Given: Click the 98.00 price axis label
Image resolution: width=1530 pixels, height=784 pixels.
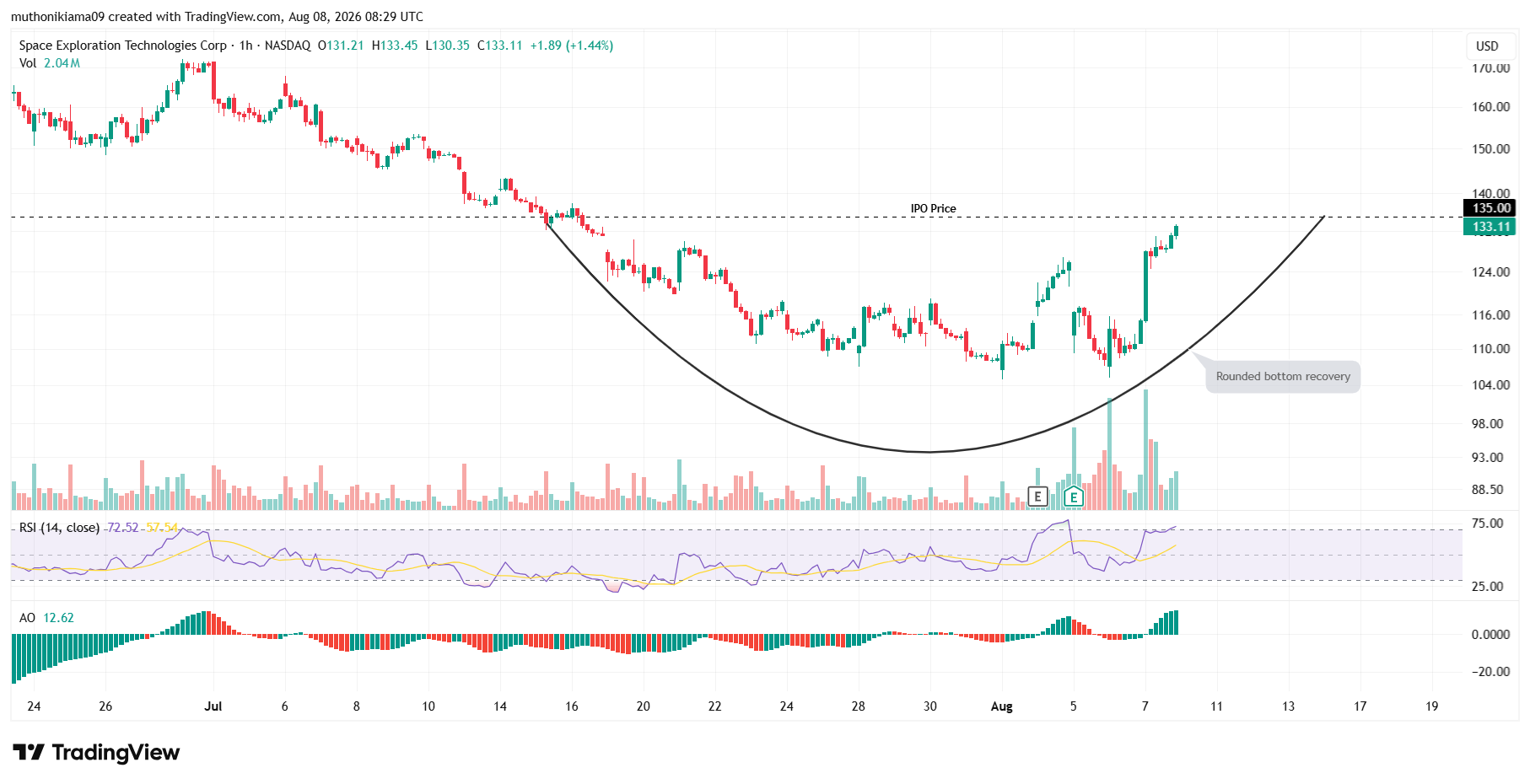Looking at the screenshot, I should coord(1488,424).
